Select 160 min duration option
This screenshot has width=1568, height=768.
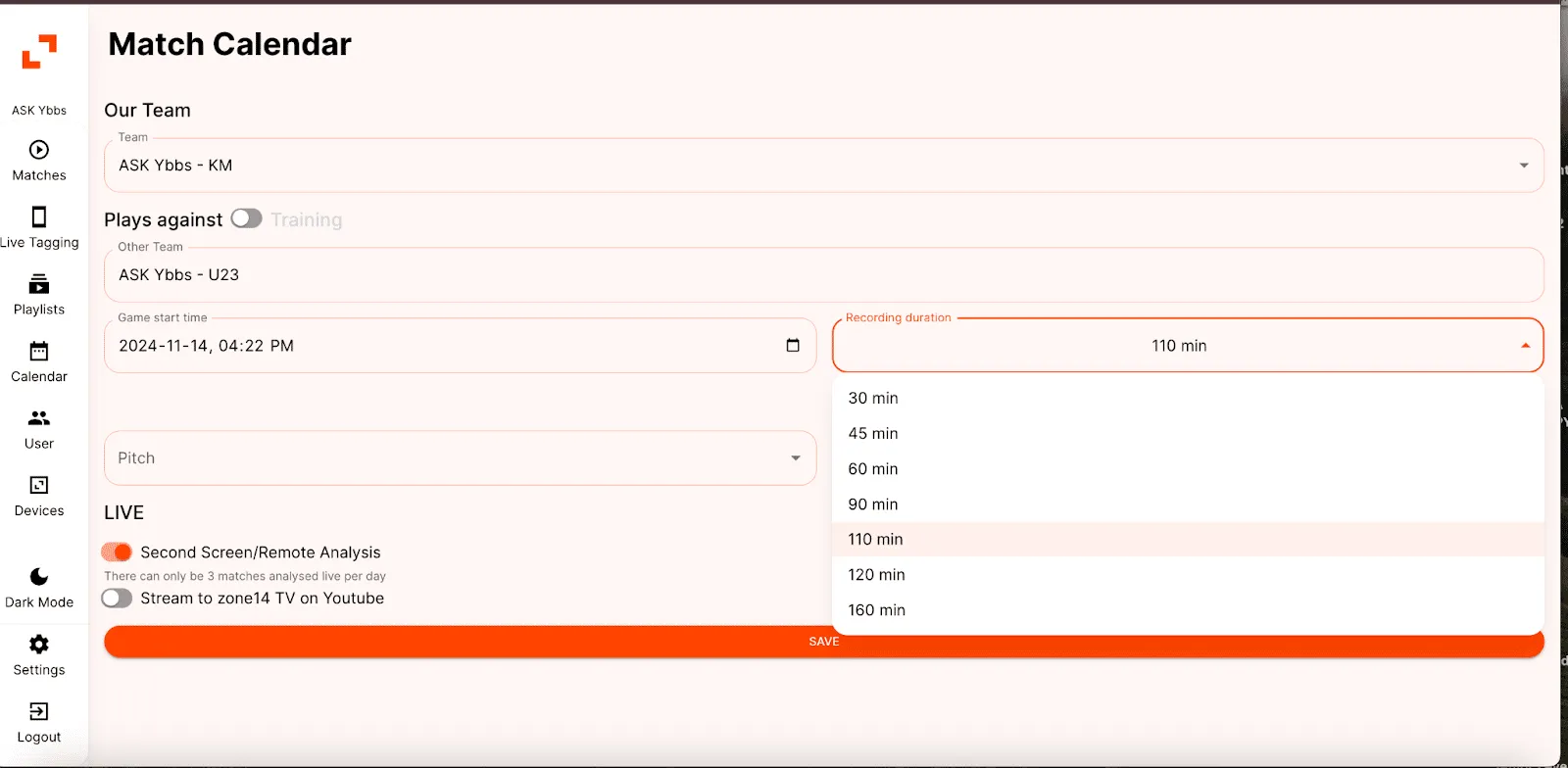(1188, 609)
